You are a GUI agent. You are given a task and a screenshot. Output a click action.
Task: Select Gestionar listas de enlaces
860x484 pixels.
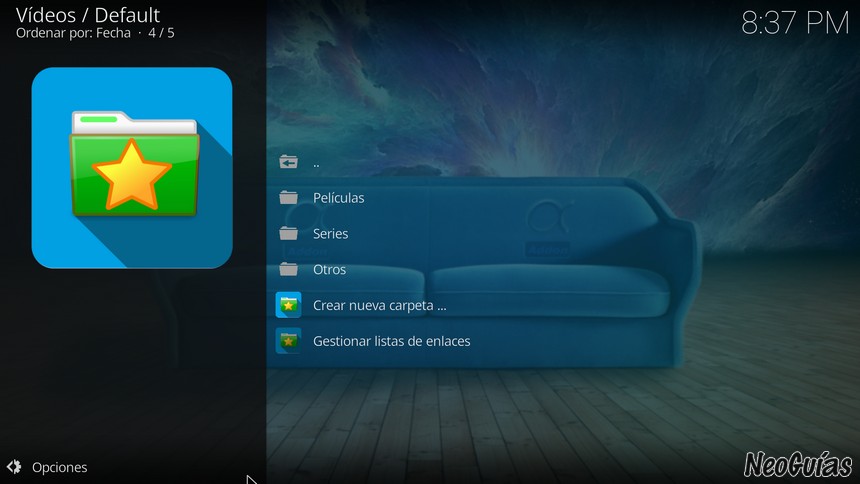click(x=392, y=341)
